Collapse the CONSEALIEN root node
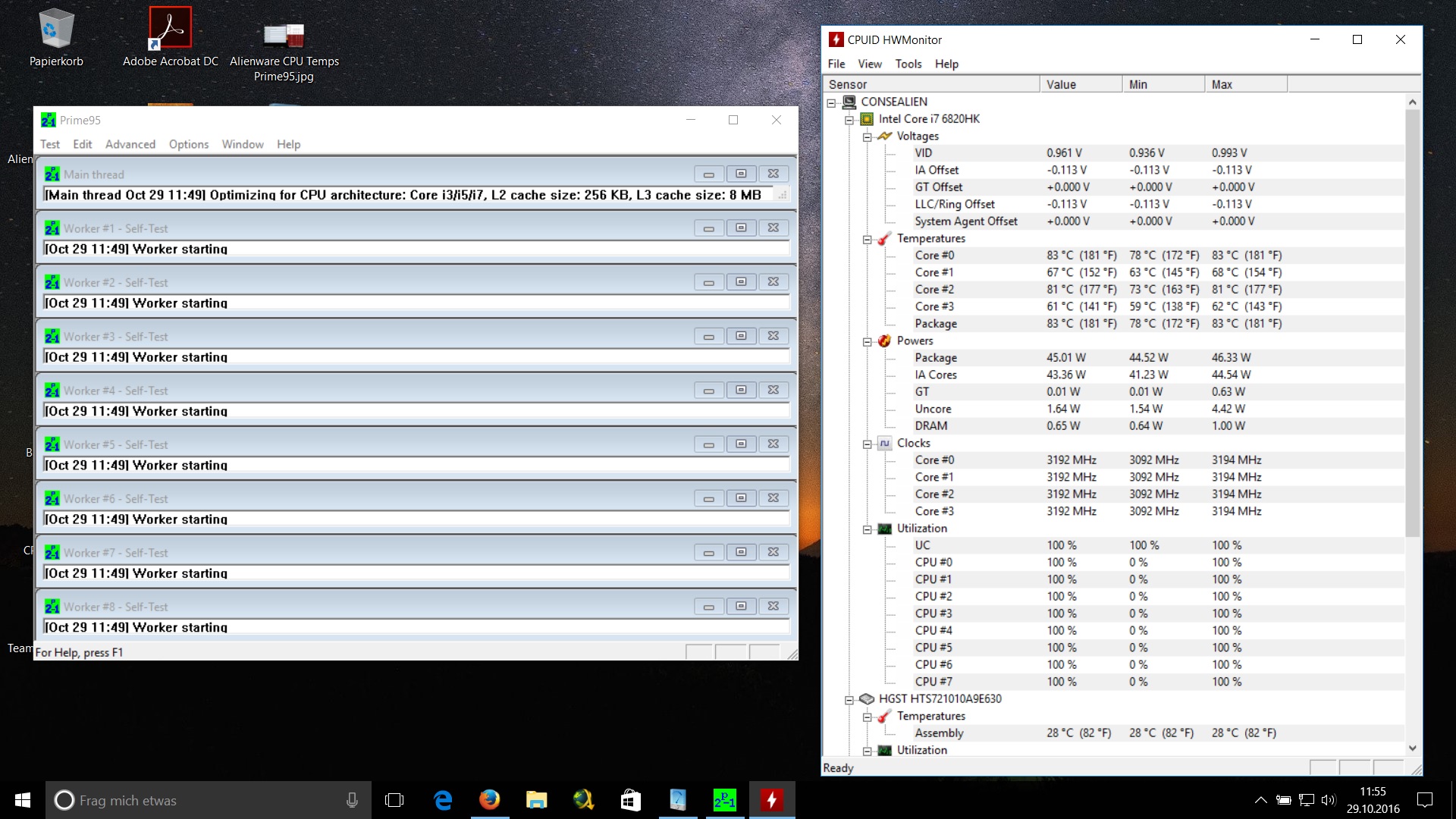Image resolution: width=1456 pixels, height=819 pixels. (x=831, y=103)
